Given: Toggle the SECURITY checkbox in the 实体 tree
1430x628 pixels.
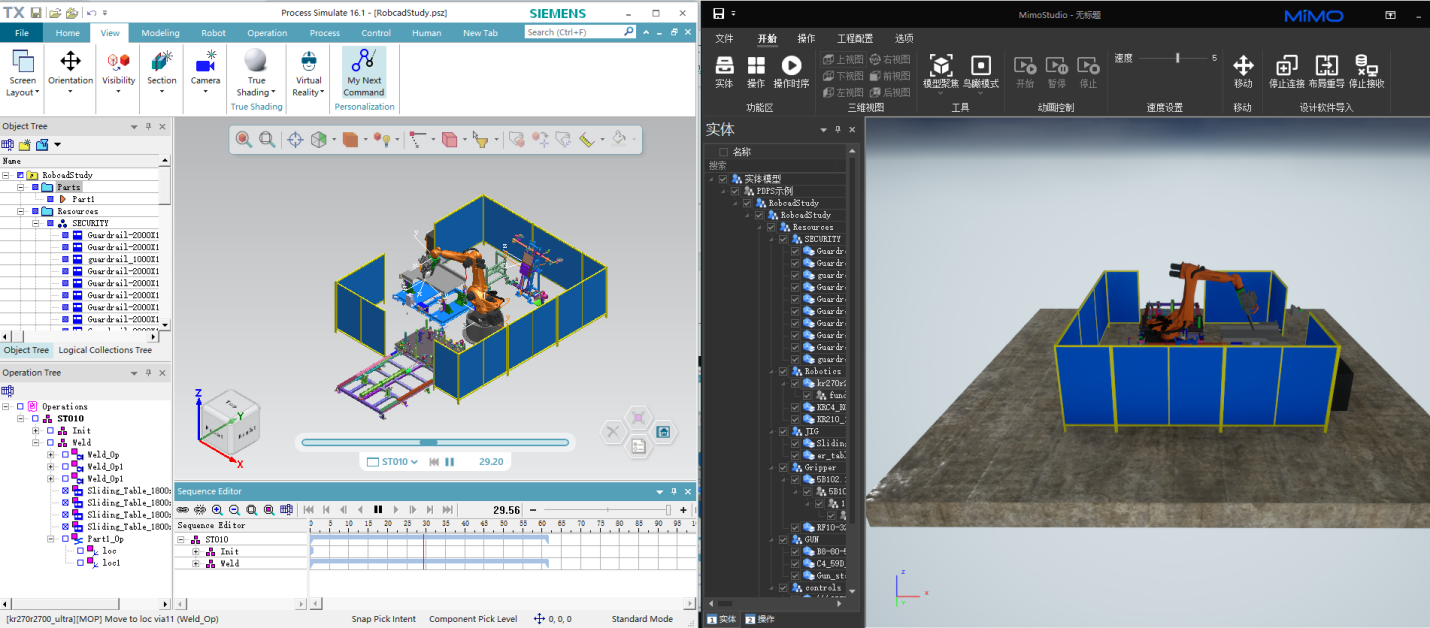Looking at the screenshot, I should point(784,239).
